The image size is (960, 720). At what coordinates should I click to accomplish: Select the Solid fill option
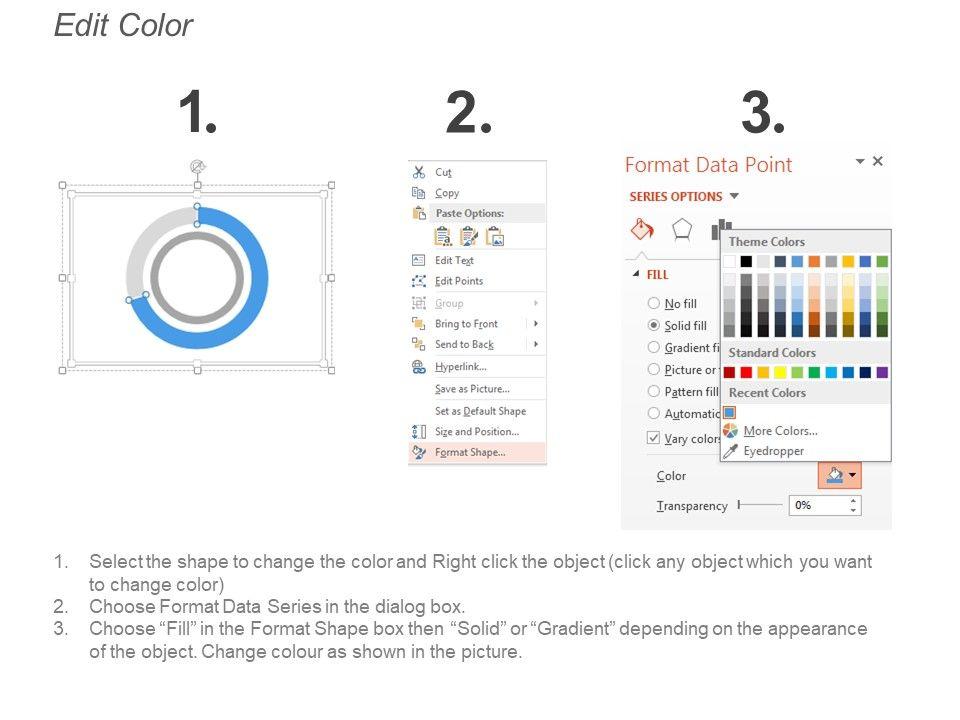coord(654,325)
